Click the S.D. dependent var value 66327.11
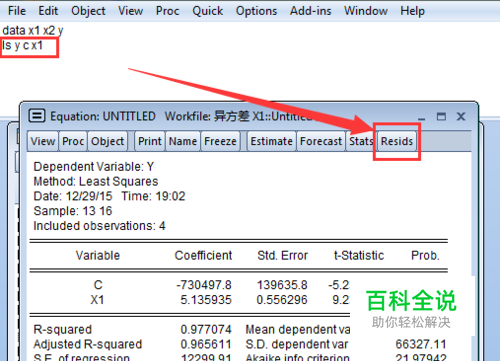This screenshot has height=361, width=500. tap(421, 344)
